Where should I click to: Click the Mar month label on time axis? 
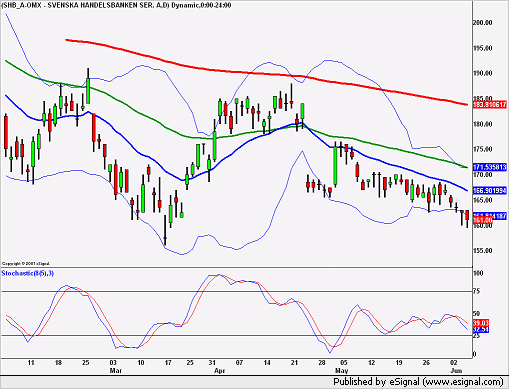click(x=115, y=371)
